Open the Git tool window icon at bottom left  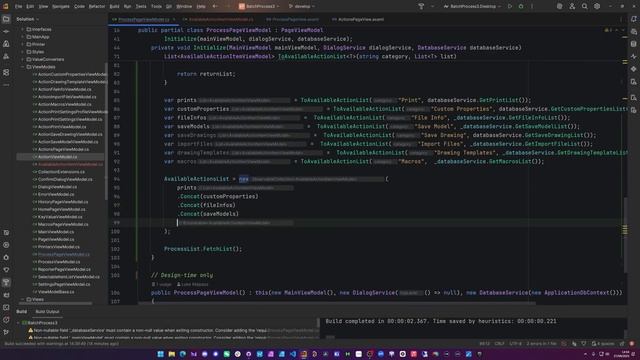pos(6,332)
